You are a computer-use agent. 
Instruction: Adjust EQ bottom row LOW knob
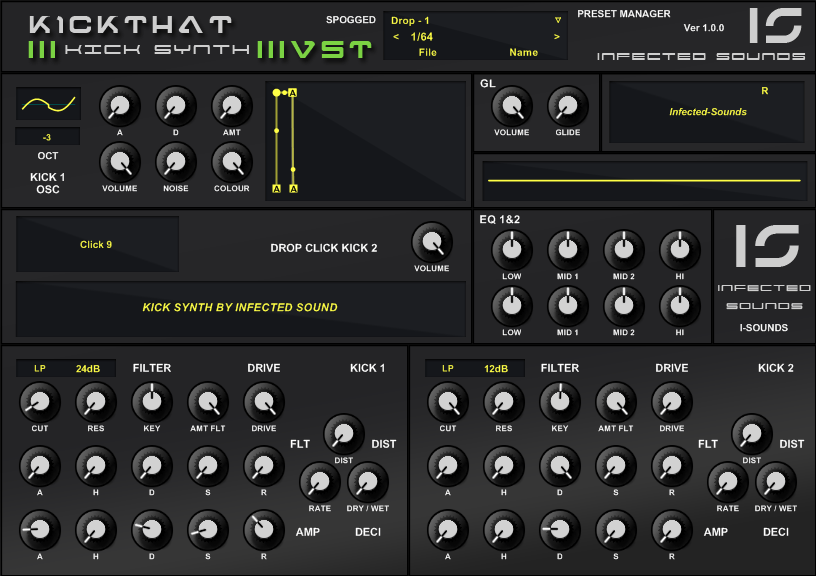tap(512, 305)
